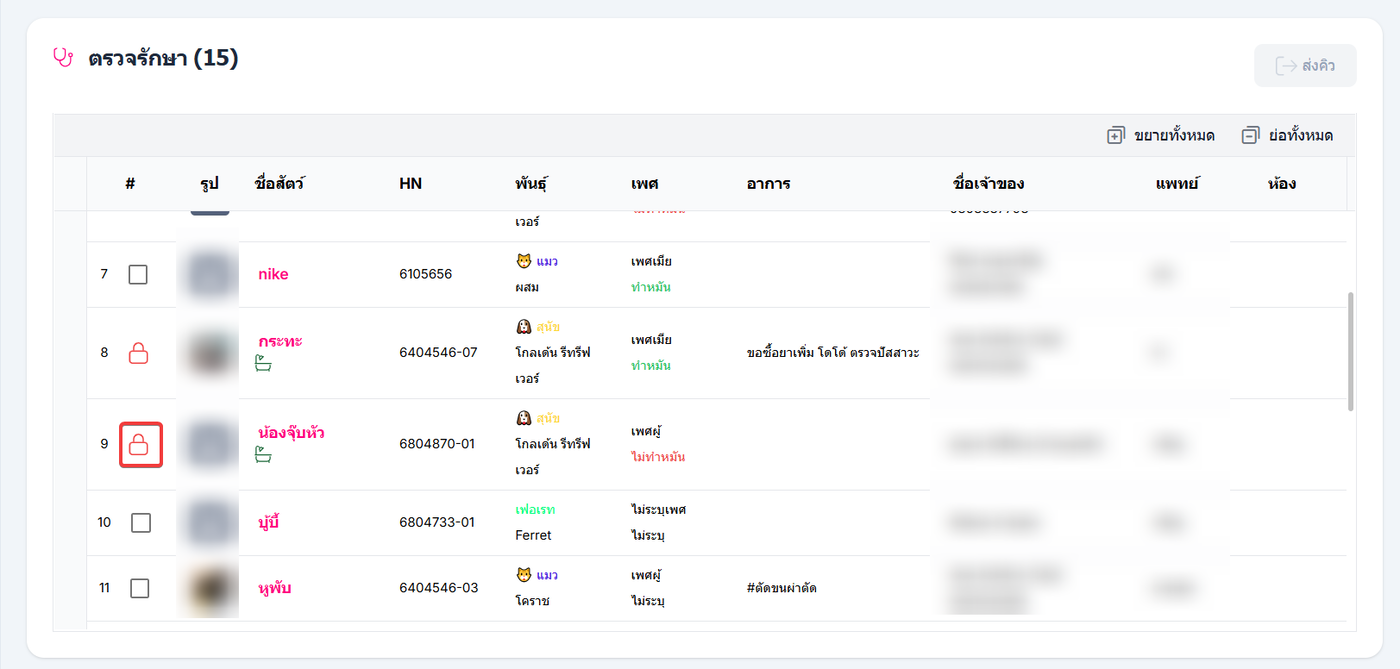Click the lock icon in row 9 น้องจุ๊บหัว
1400x669 pixels.
(x=140, y=444)
